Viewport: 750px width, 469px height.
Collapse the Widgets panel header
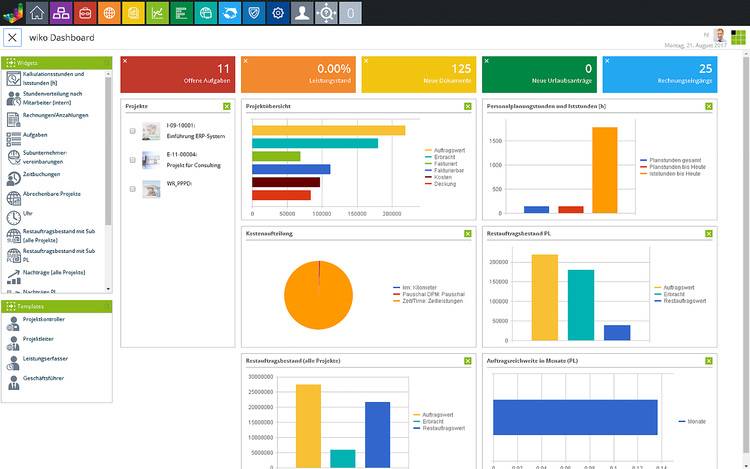click(56, 62)
